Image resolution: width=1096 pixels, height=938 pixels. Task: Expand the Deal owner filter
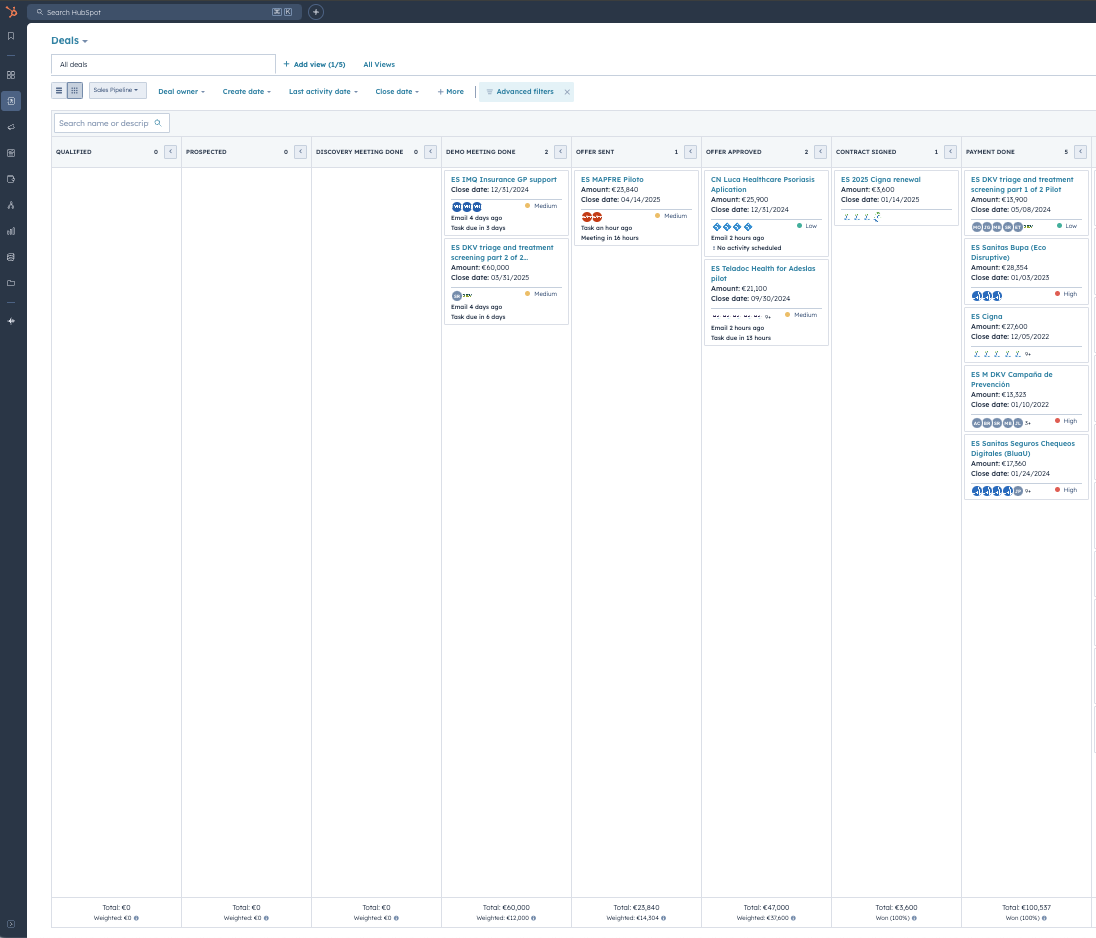pyautogui.click(x=181, y=92)
